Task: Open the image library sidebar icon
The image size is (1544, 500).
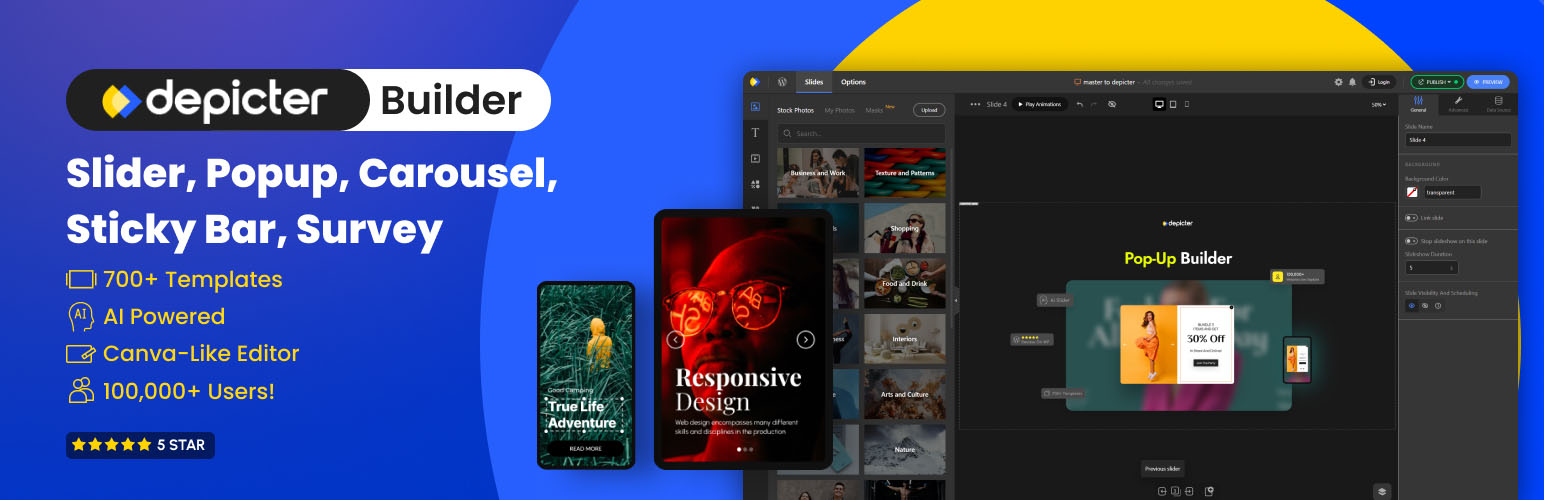Action: [x=755, y=107]
